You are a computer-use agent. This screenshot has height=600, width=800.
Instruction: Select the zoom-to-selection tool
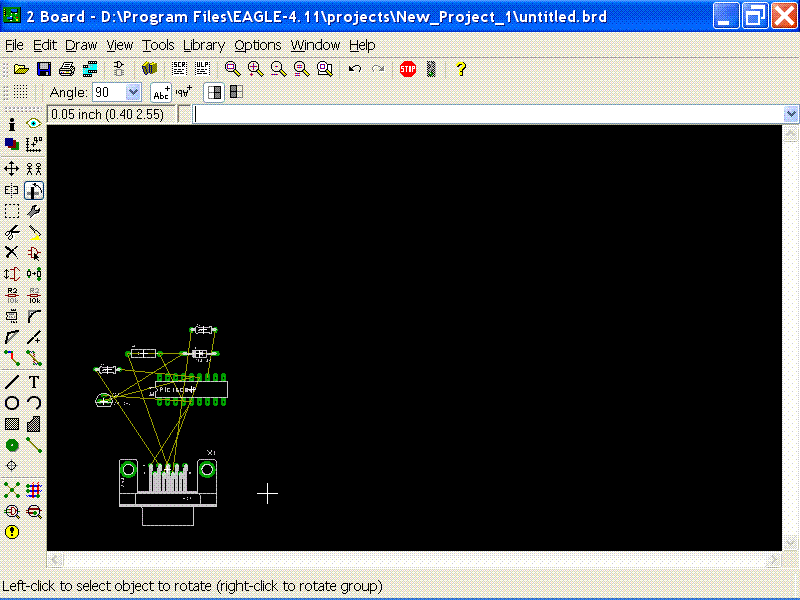pyautogui.click(x=325, y=69)
